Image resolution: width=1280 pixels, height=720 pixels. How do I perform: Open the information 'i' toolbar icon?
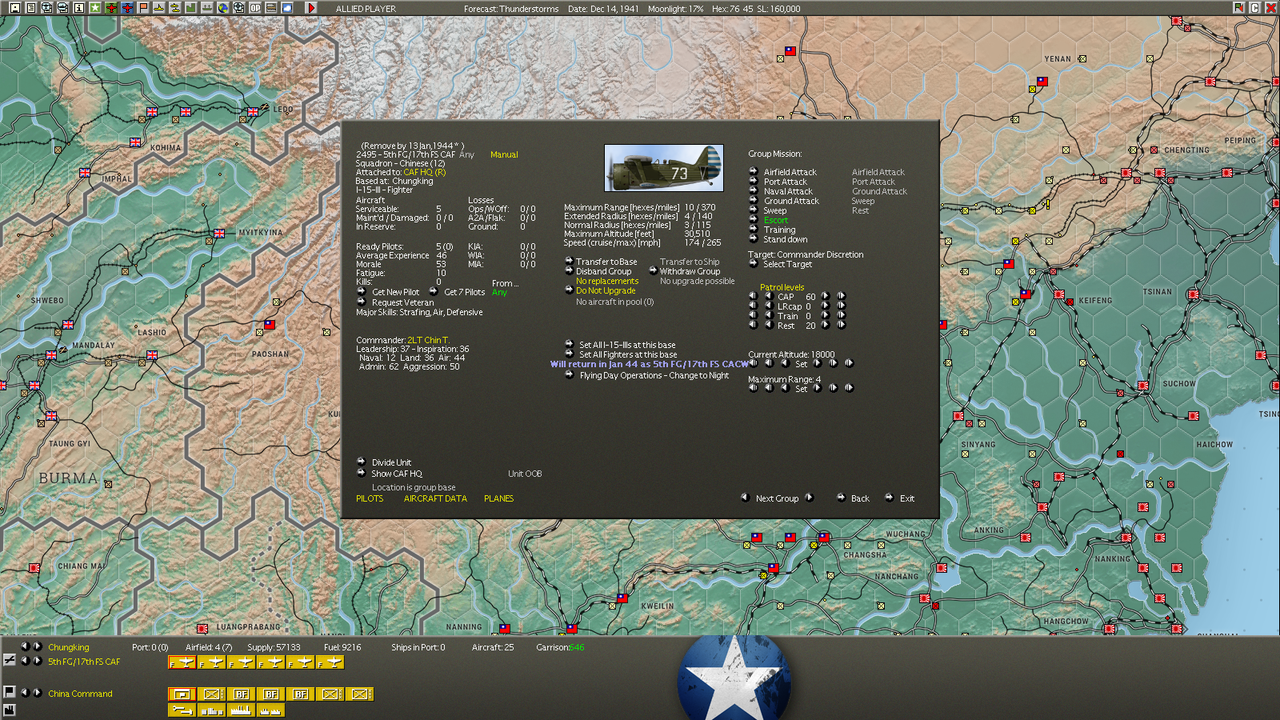(x=79, y=8)
